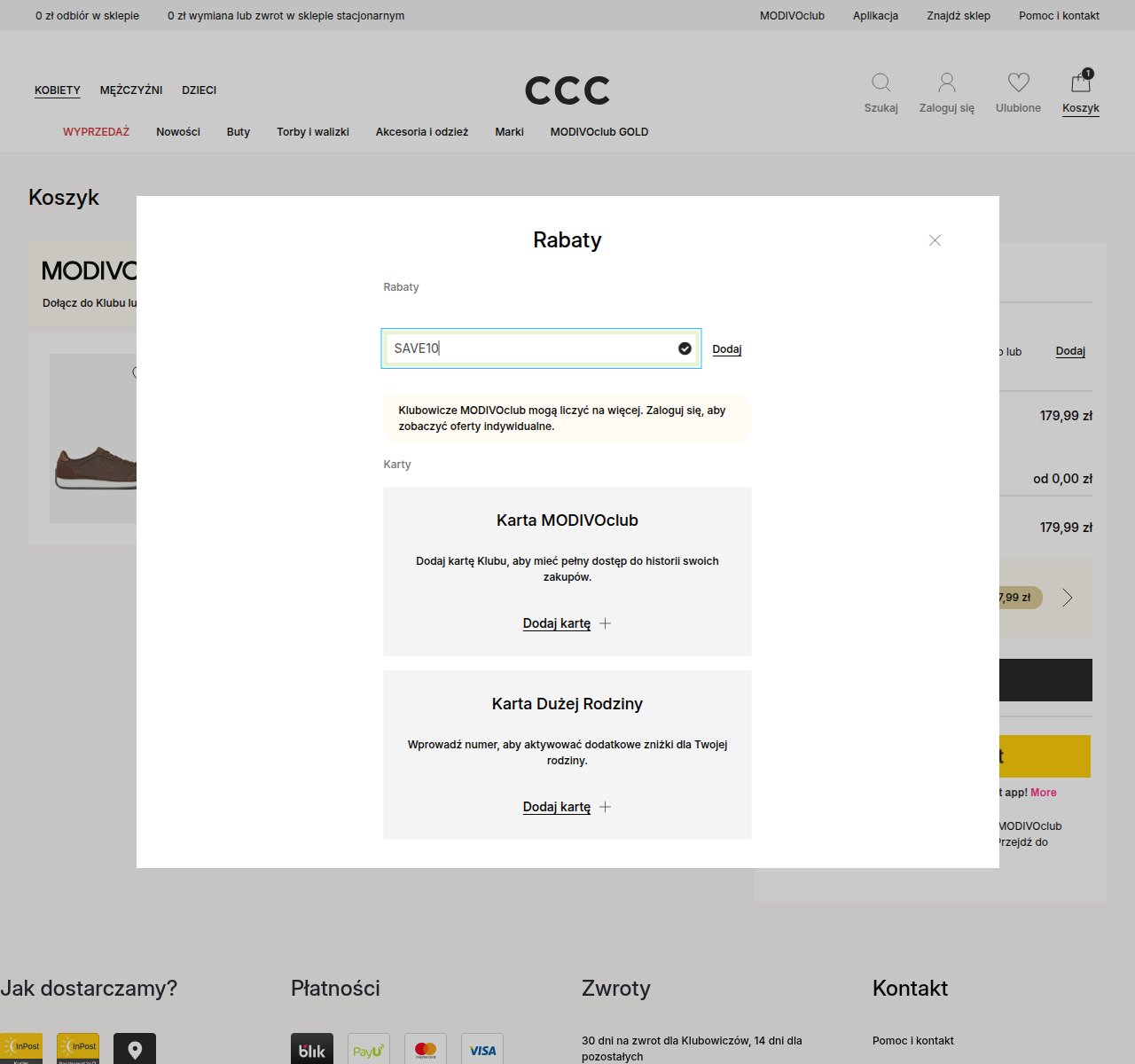
Task: Open MODIVOclub GOLD menu
Action: pos(599,132)
